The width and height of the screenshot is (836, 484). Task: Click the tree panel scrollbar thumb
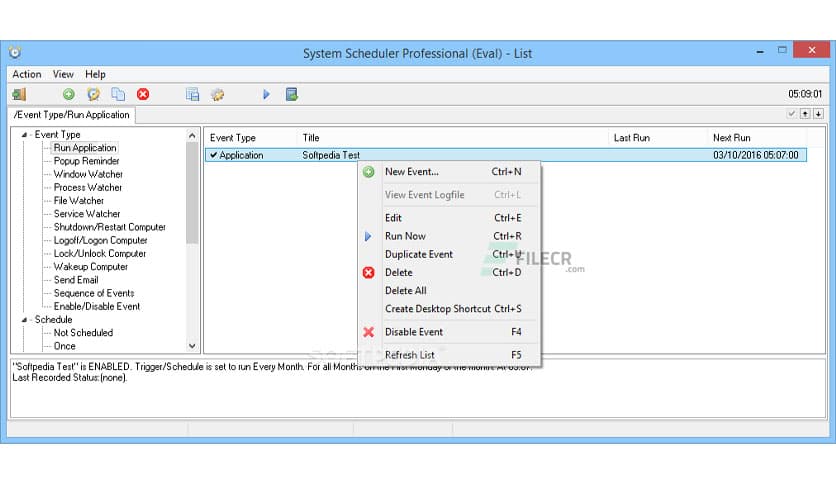192,193
